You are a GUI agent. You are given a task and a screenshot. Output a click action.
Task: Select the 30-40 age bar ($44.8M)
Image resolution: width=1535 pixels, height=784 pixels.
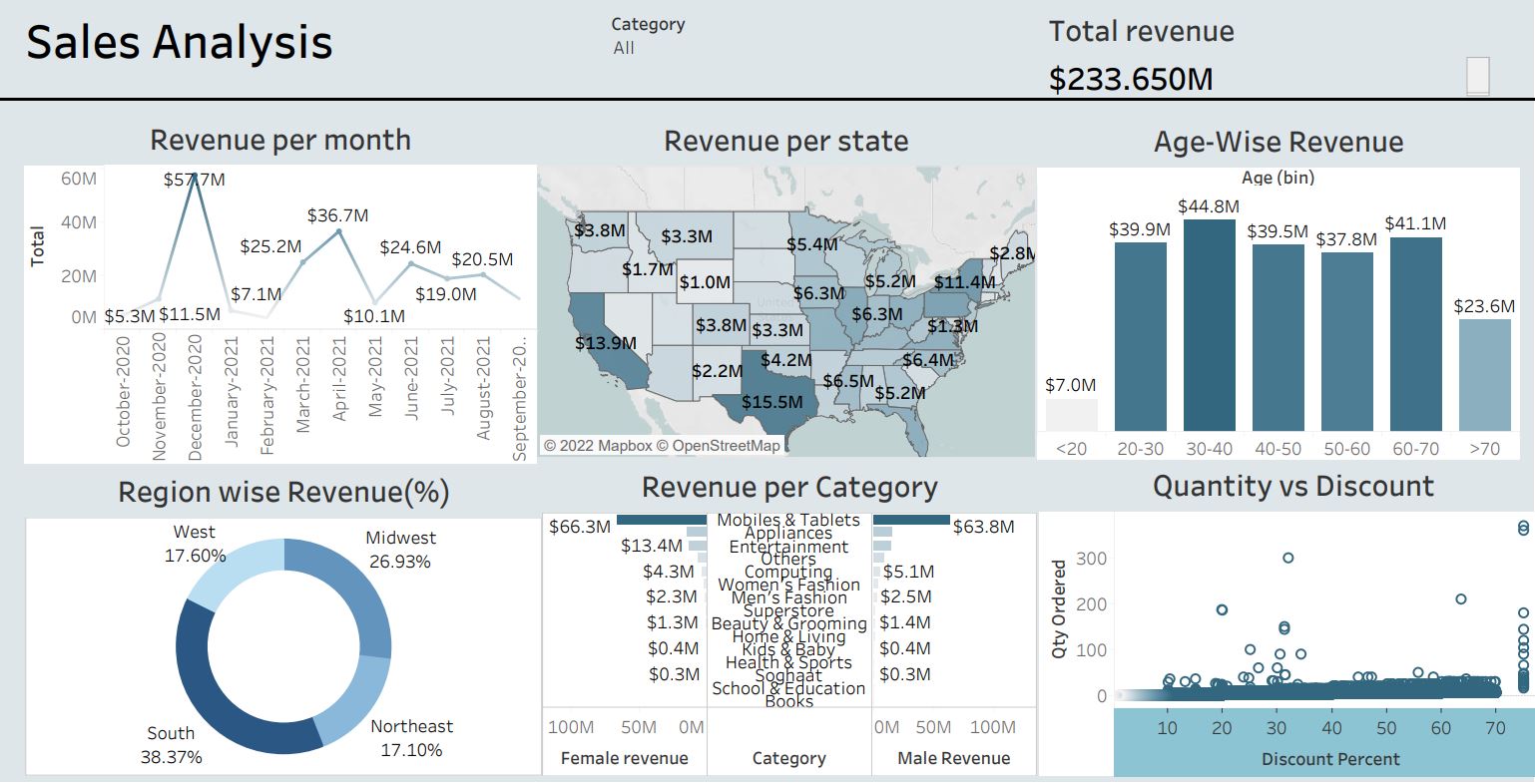[x=1209, y=324]
